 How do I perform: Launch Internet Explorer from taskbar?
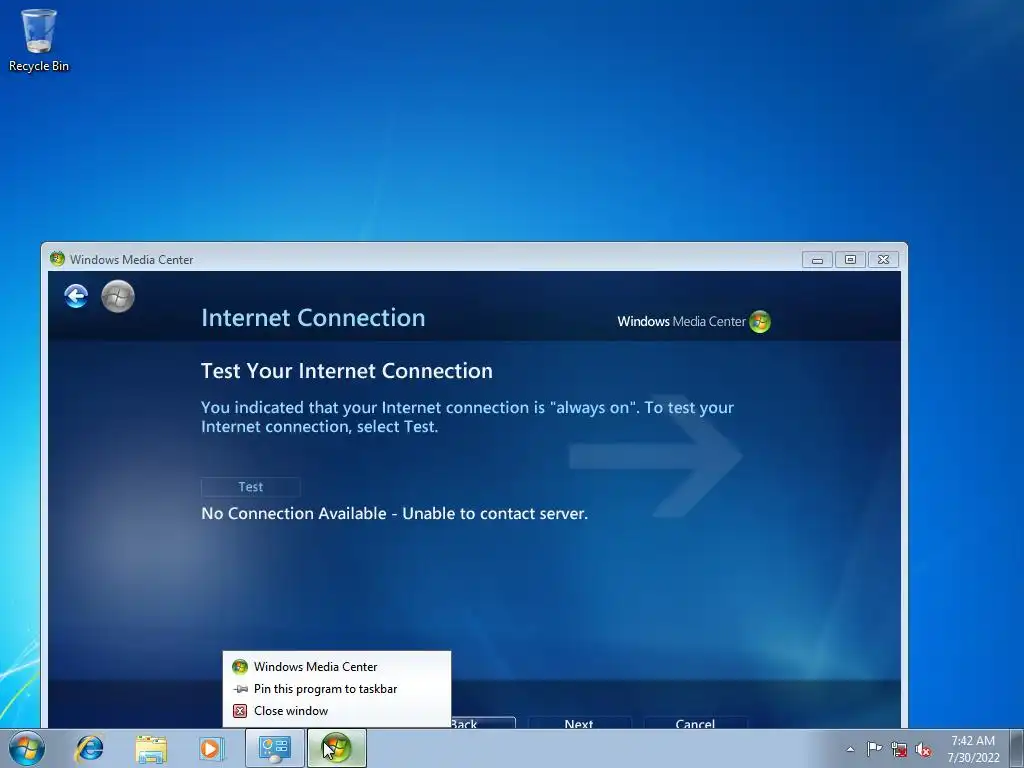pos(89,748)
